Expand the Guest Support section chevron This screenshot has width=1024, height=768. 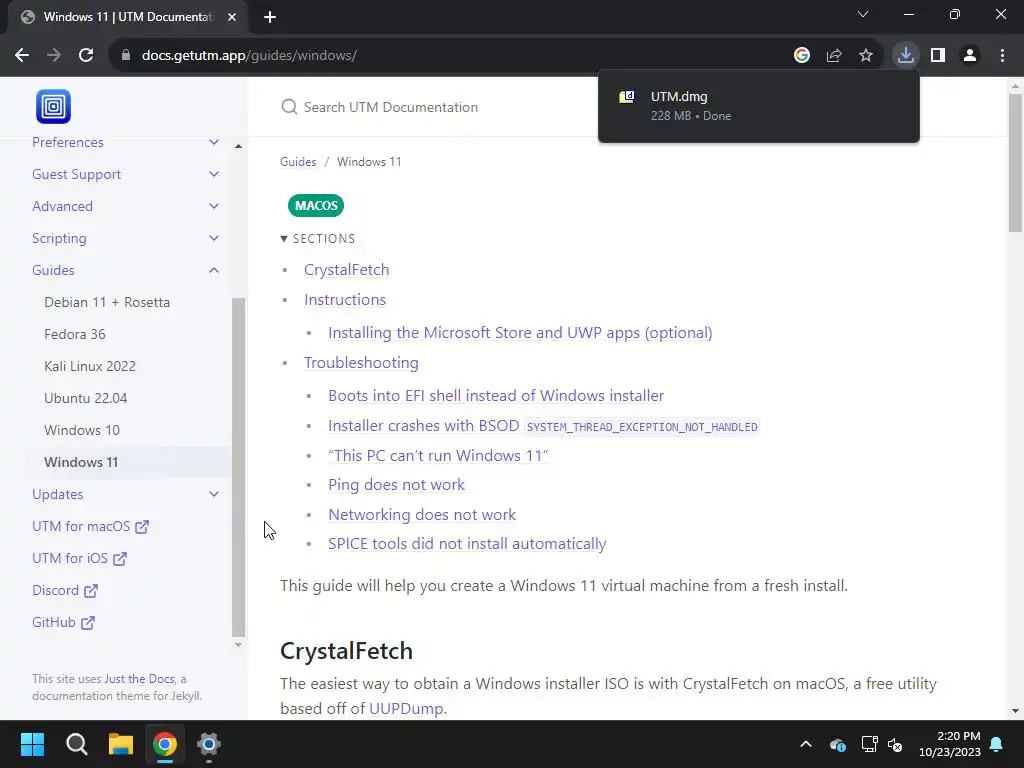214,174
